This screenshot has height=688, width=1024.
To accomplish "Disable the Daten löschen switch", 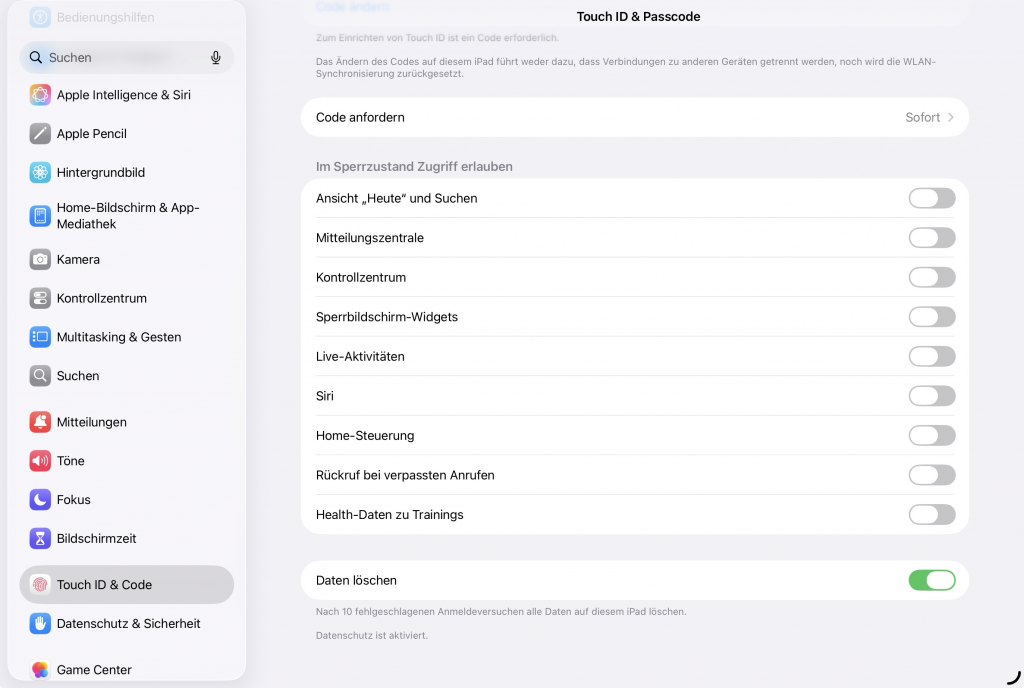I will click(931, 581).
